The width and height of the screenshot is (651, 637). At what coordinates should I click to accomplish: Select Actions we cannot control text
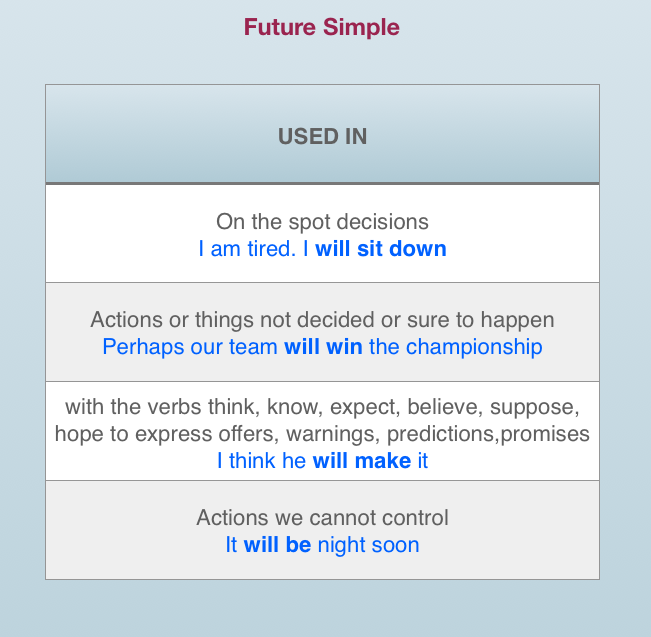(322, 518)
